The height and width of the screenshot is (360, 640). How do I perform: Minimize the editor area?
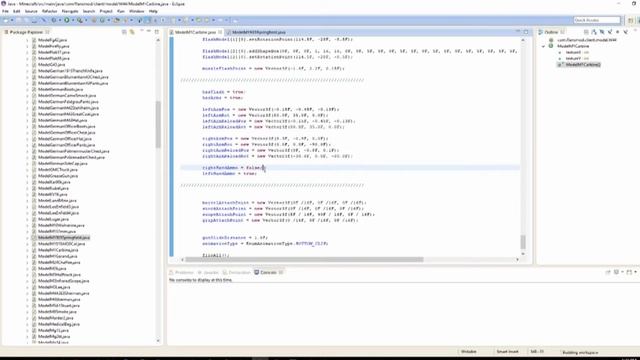tap(518, 31)
